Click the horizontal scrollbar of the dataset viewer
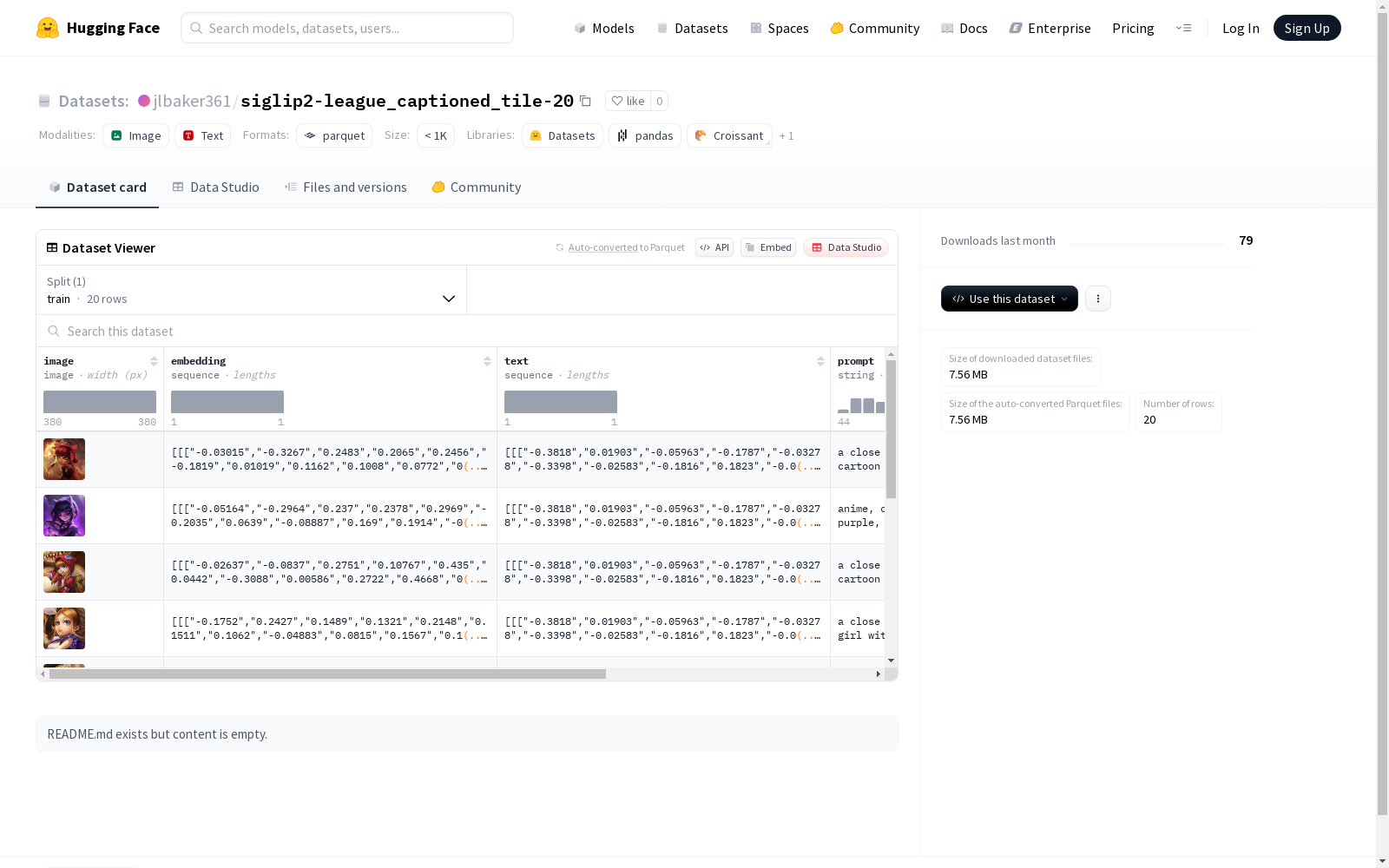The image size is (1389, 868). 327,674
